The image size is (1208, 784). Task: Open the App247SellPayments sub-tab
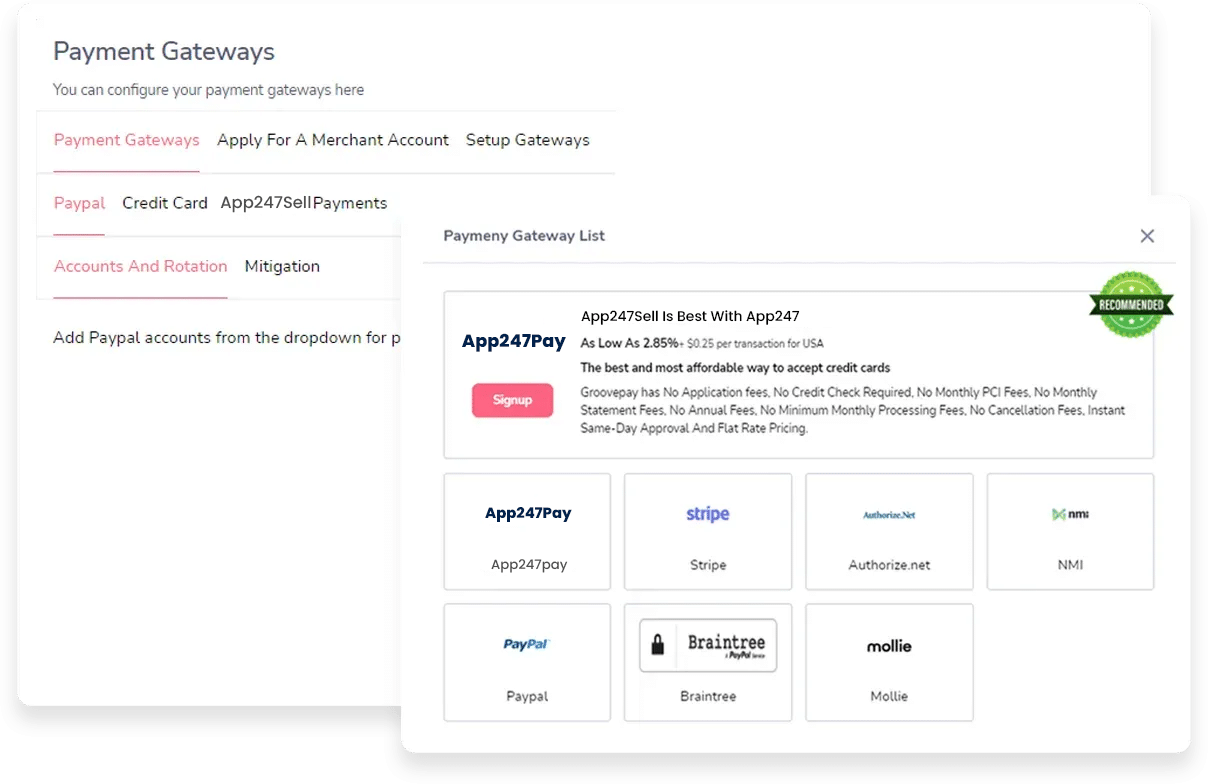(x=304, y=203)
